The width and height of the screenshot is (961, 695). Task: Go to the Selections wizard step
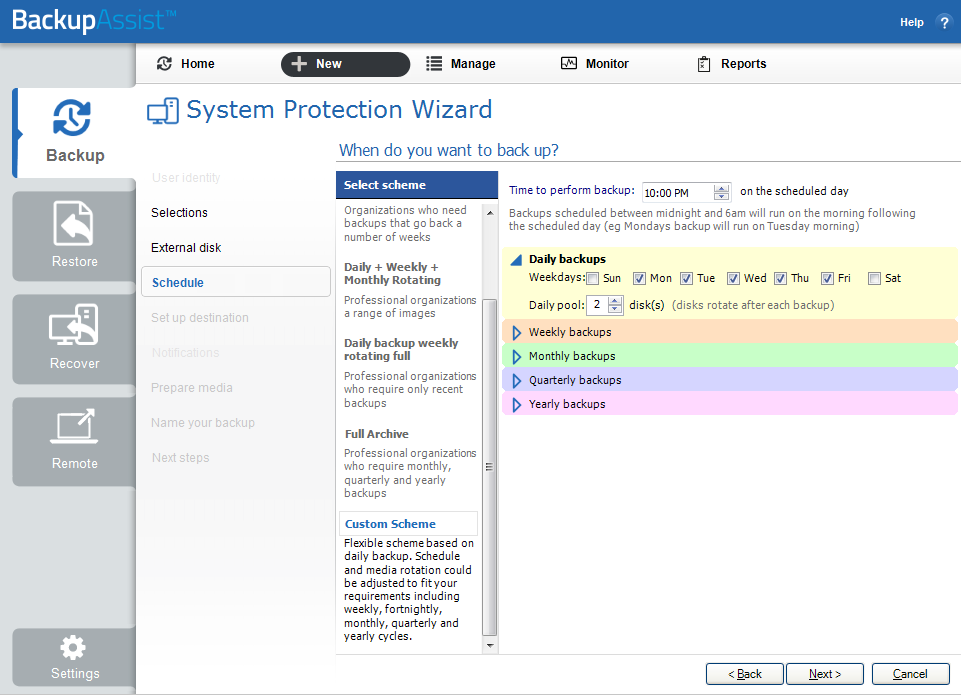point(179,213)
